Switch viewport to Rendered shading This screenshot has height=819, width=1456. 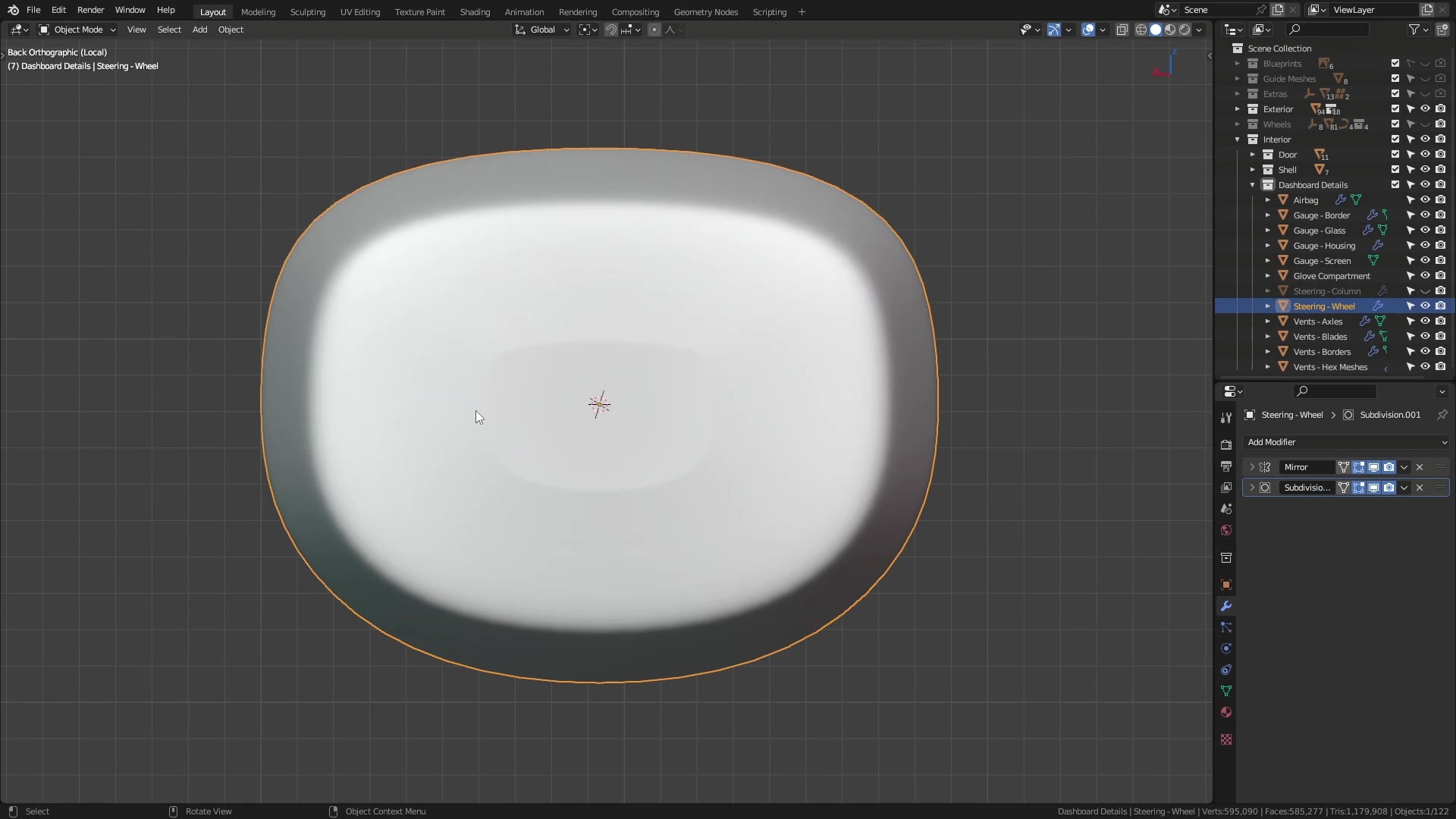[1185, 30]
